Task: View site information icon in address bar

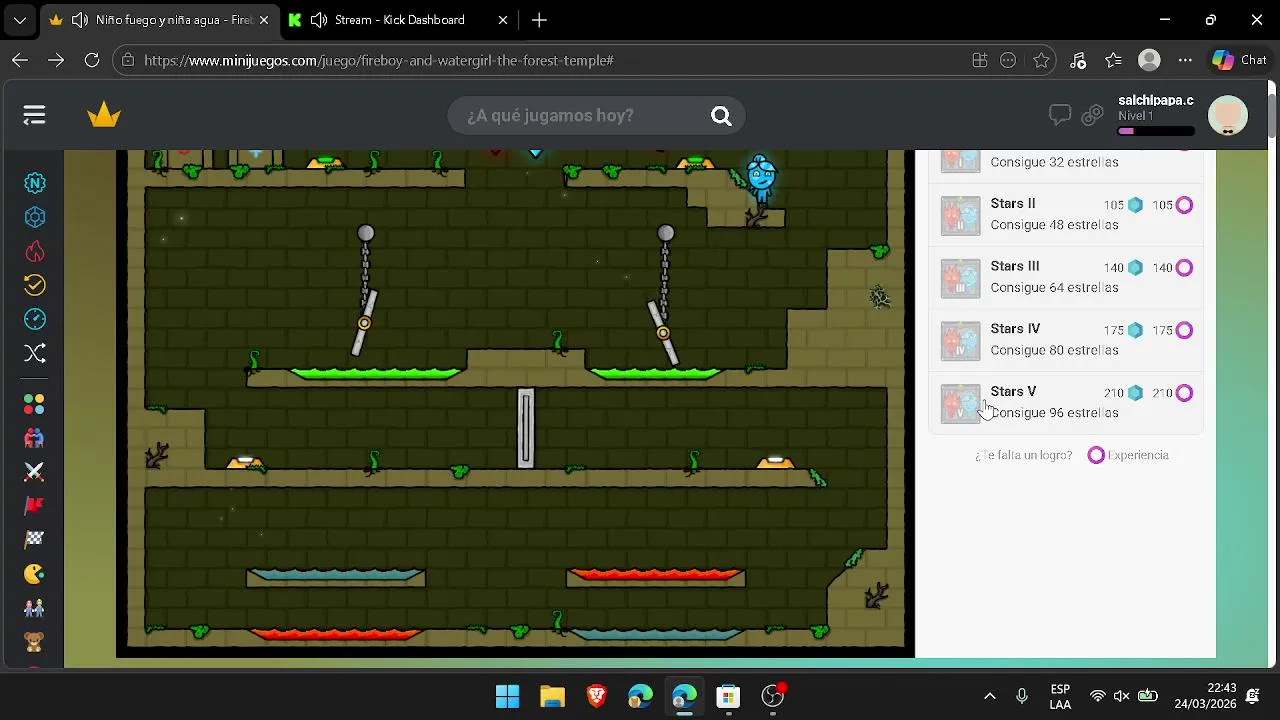Action: [127, 60]
